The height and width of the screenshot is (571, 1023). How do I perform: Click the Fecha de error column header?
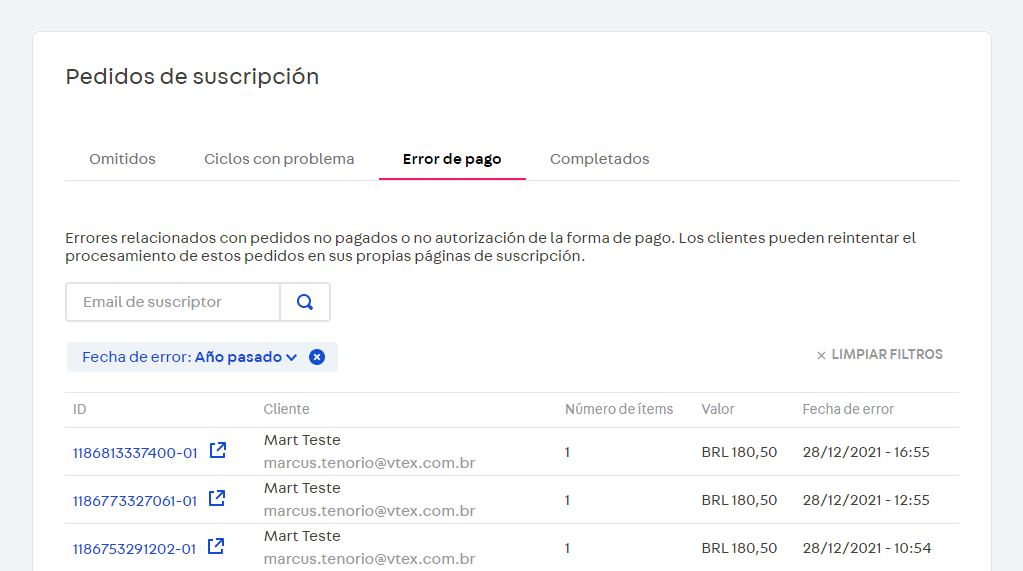[x=848, y=409]
